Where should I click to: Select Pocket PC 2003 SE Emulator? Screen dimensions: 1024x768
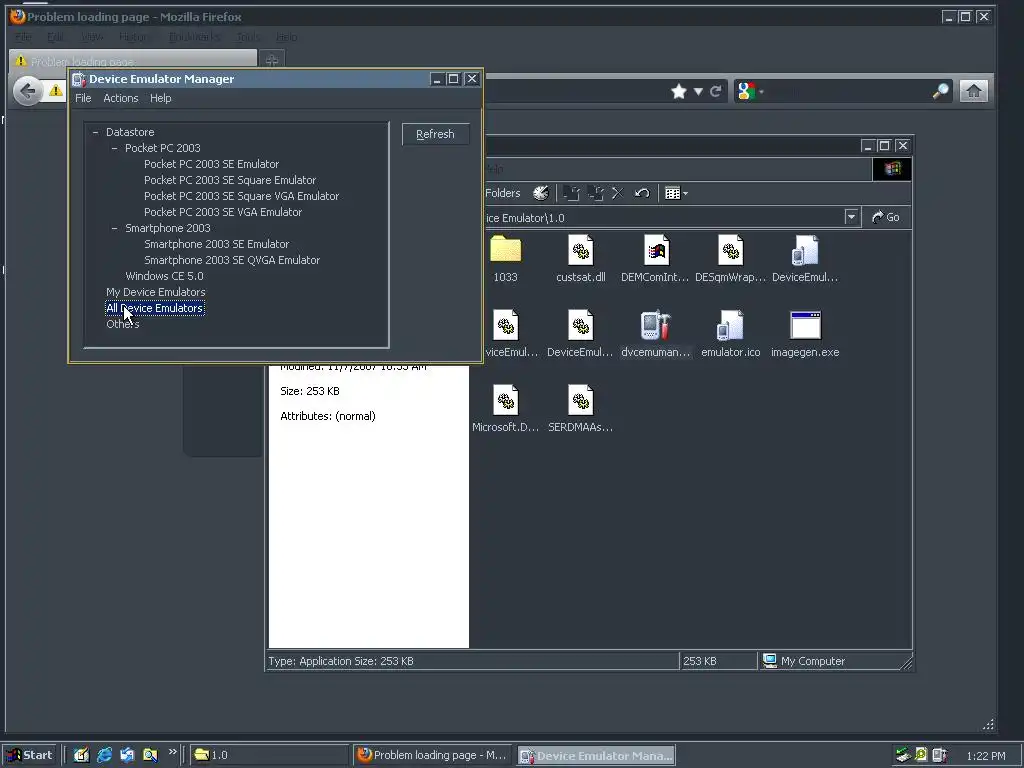click(x=212, y=164)
